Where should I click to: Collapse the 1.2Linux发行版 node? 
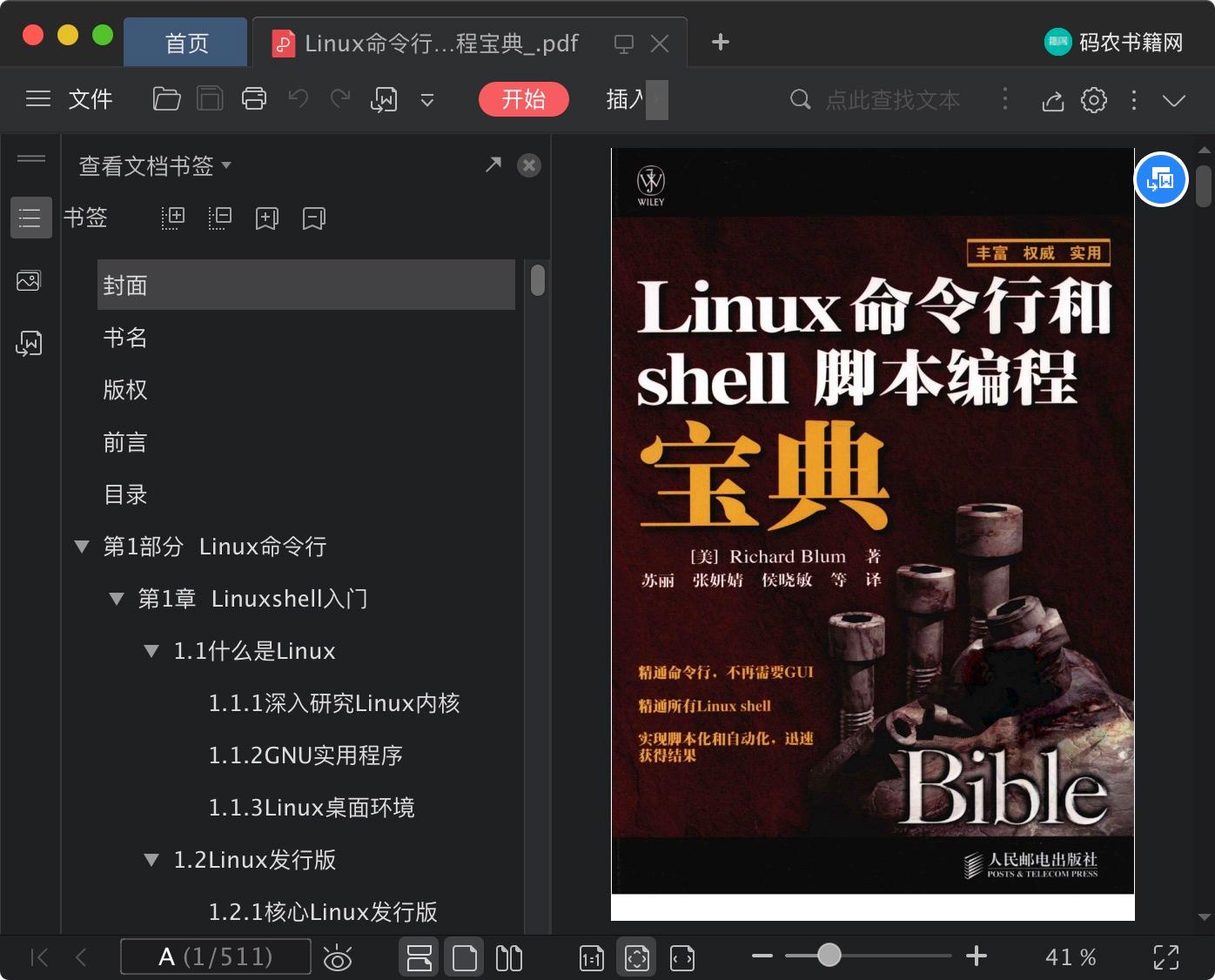point(151,860)
